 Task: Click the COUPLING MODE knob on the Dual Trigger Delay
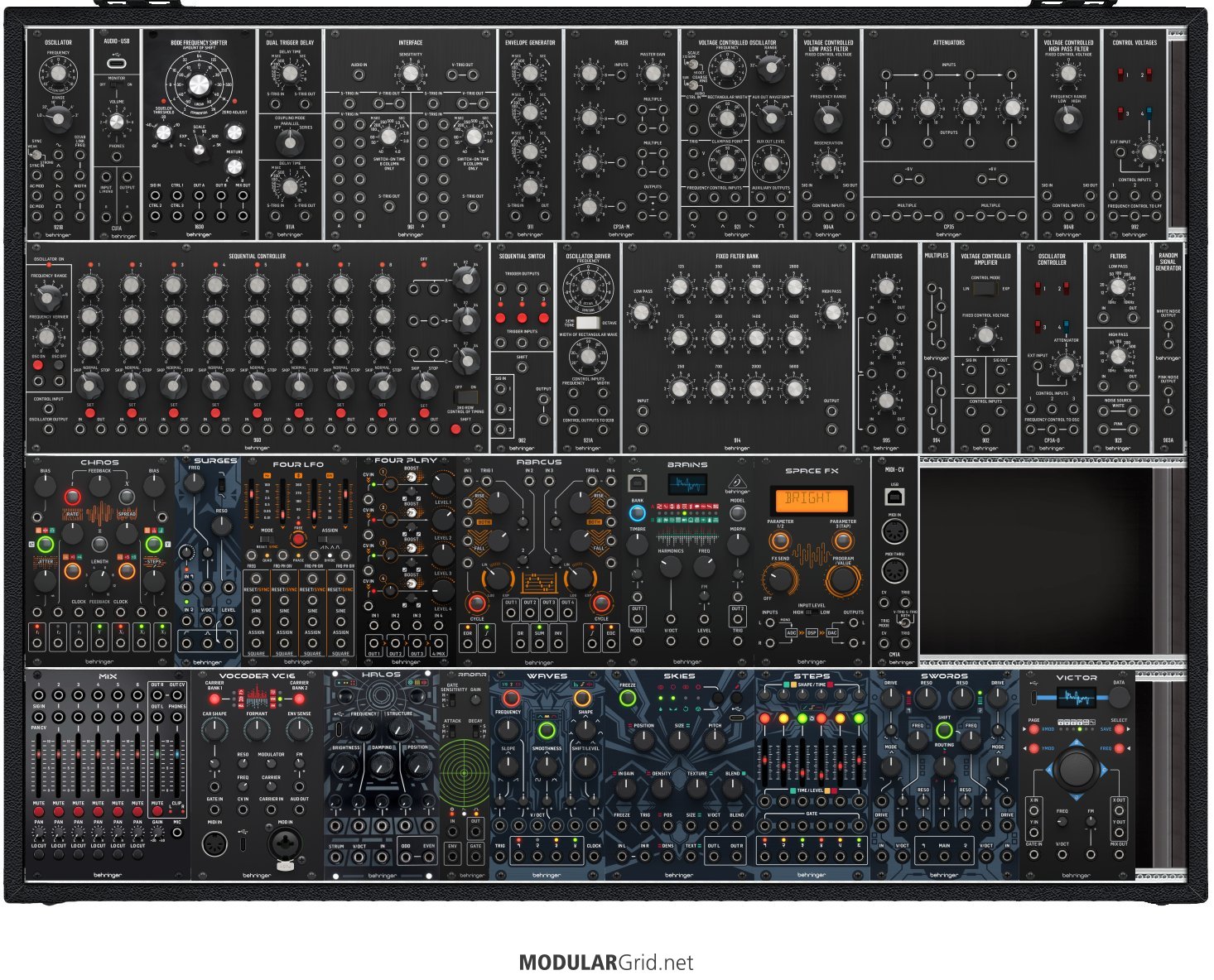289,143
